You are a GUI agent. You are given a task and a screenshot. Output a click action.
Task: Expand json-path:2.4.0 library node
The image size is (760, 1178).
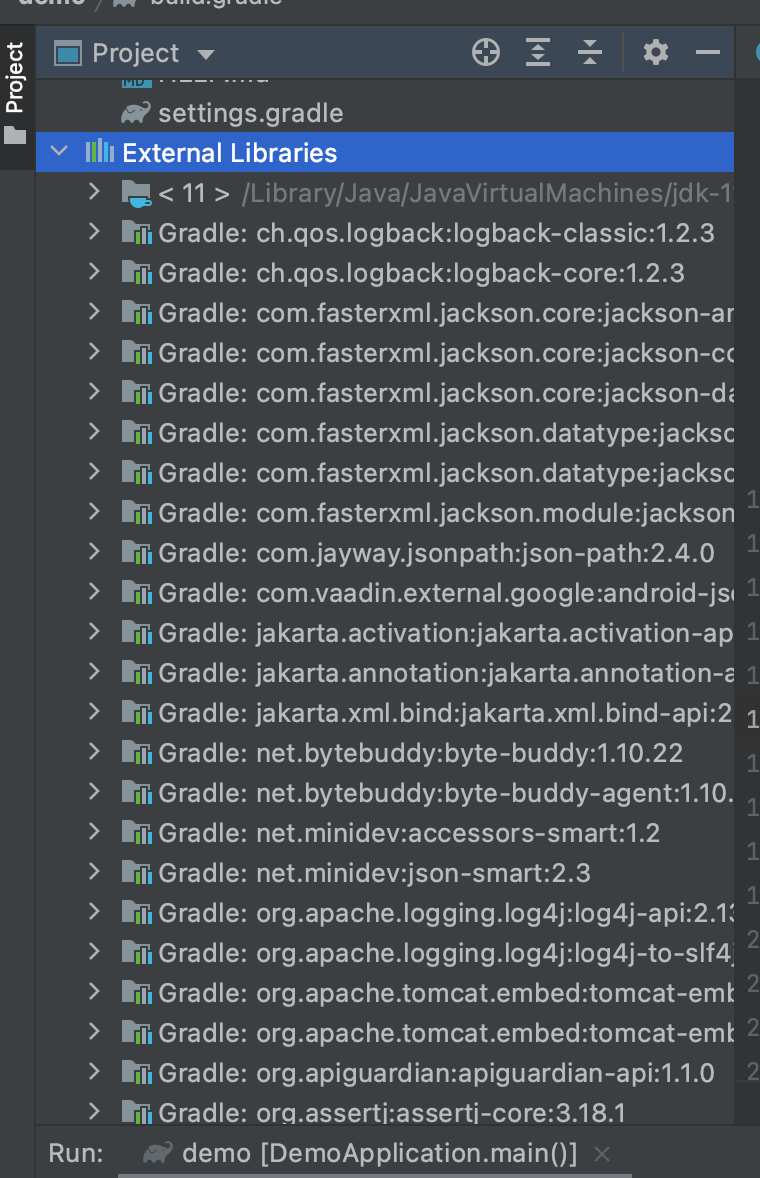(94, 552)
